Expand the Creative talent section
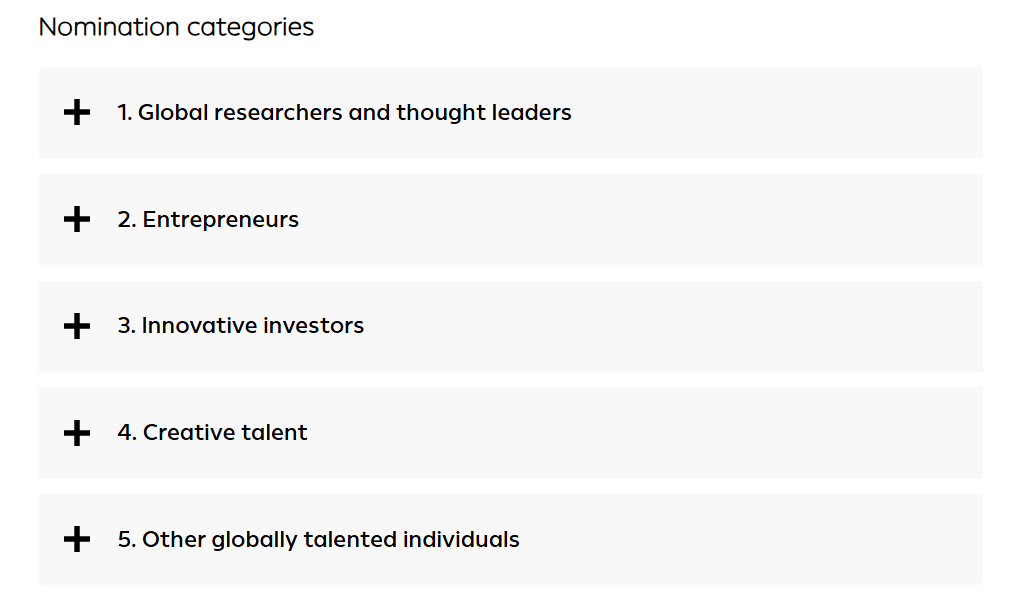1025x613 pixels. point(511,433)
